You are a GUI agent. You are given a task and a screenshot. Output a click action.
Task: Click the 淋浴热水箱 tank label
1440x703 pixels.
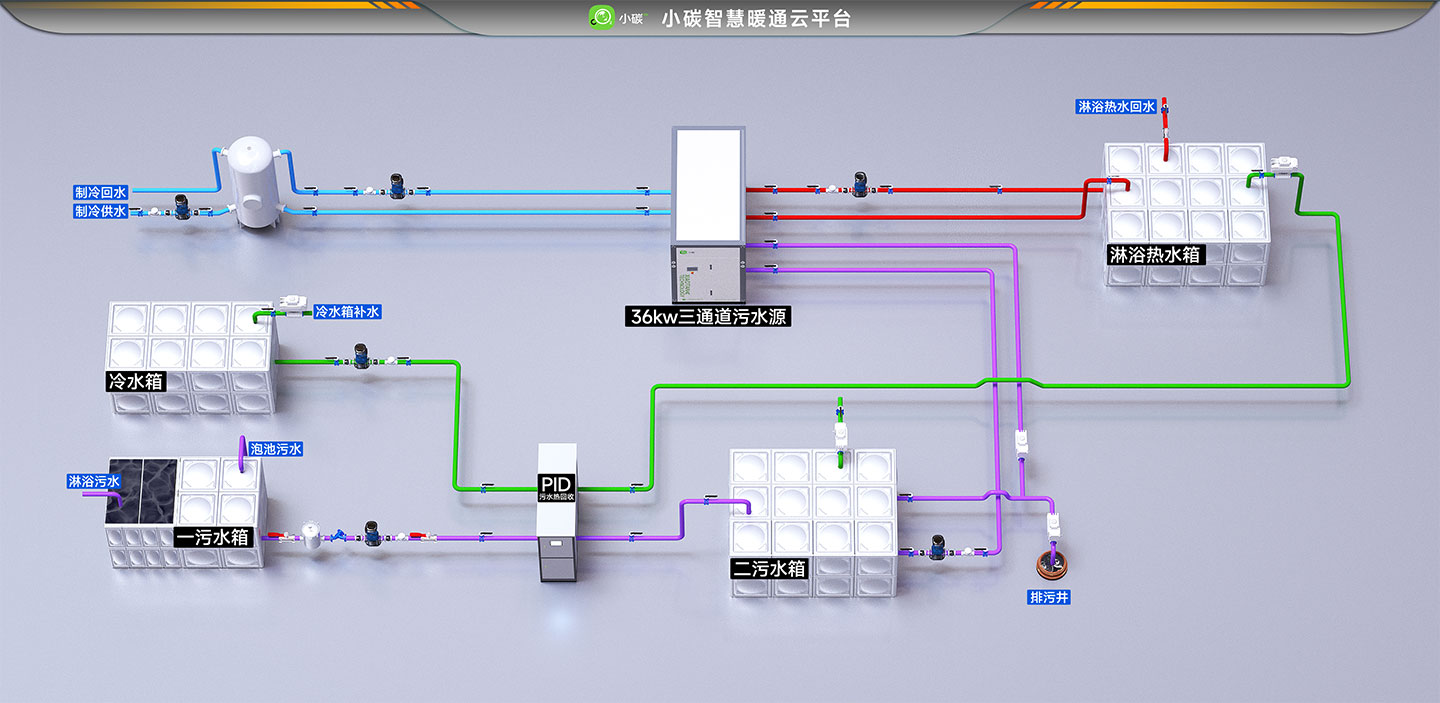click(x=1155, y=254)
